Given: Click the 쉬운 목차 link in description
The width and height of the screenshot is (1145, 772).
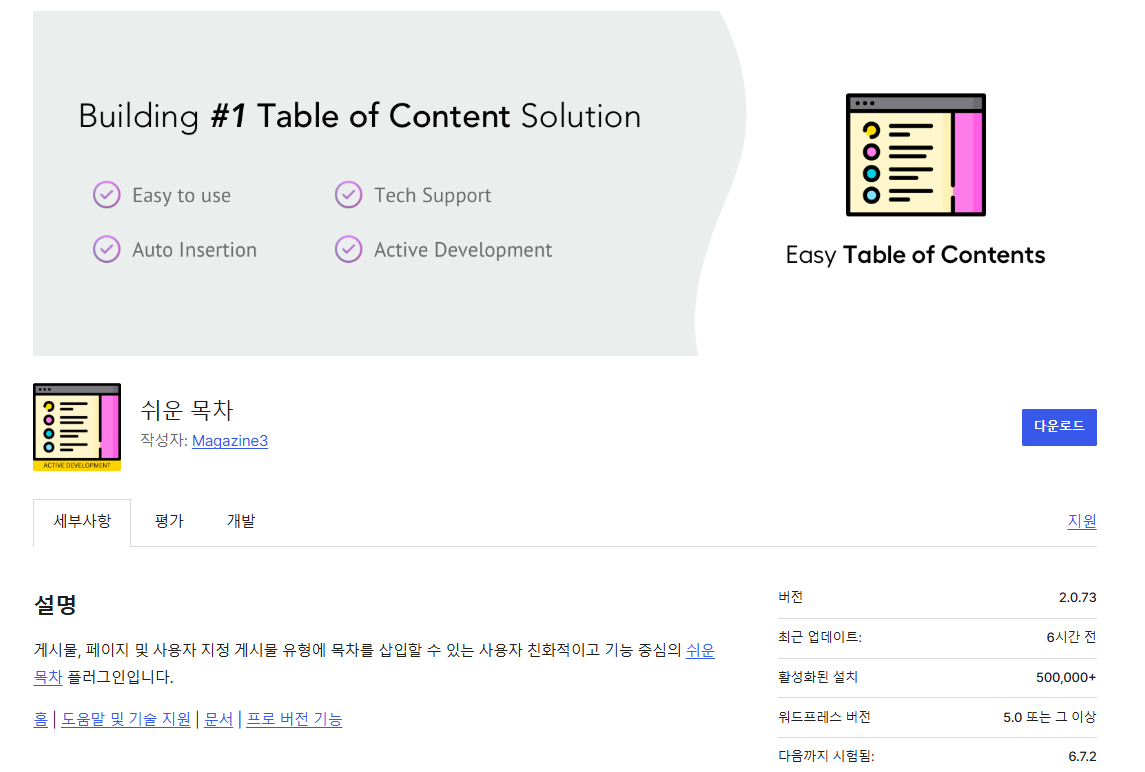Looking at the screenshot, I should click(x=700, y=650).
